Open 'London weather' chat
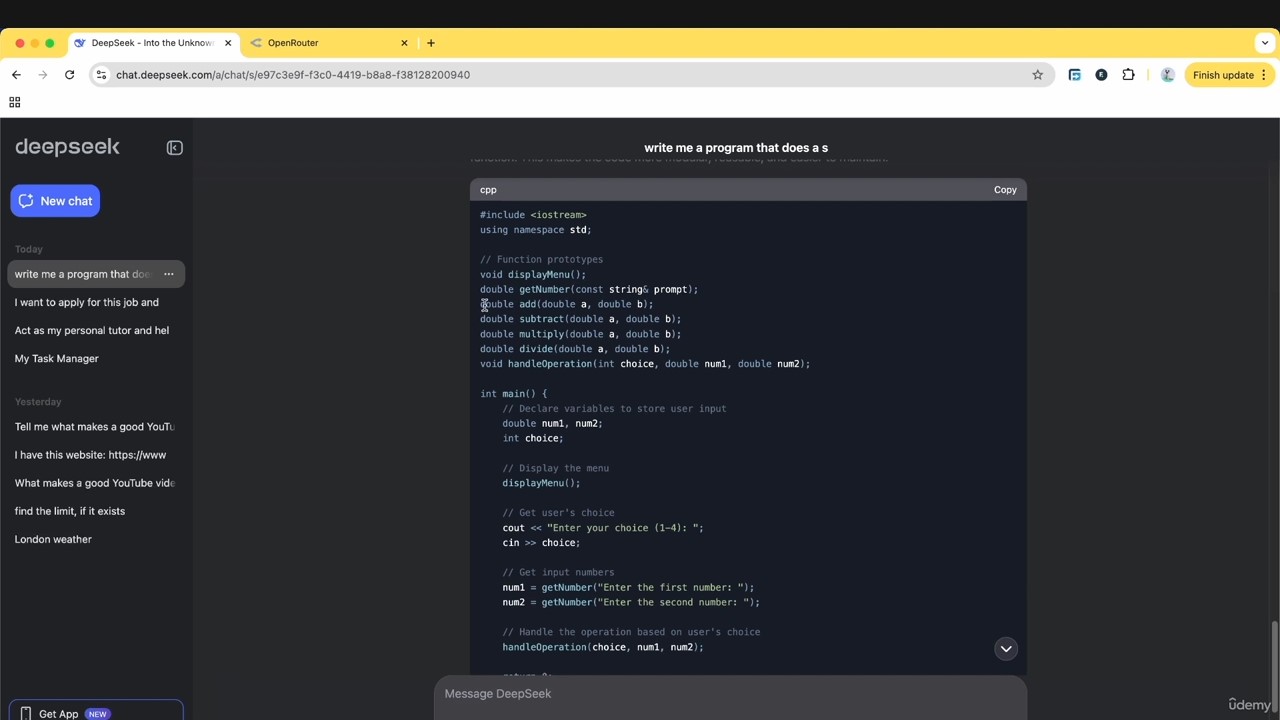This screenshot has width=1280, height=720. [x=53, y=539]
